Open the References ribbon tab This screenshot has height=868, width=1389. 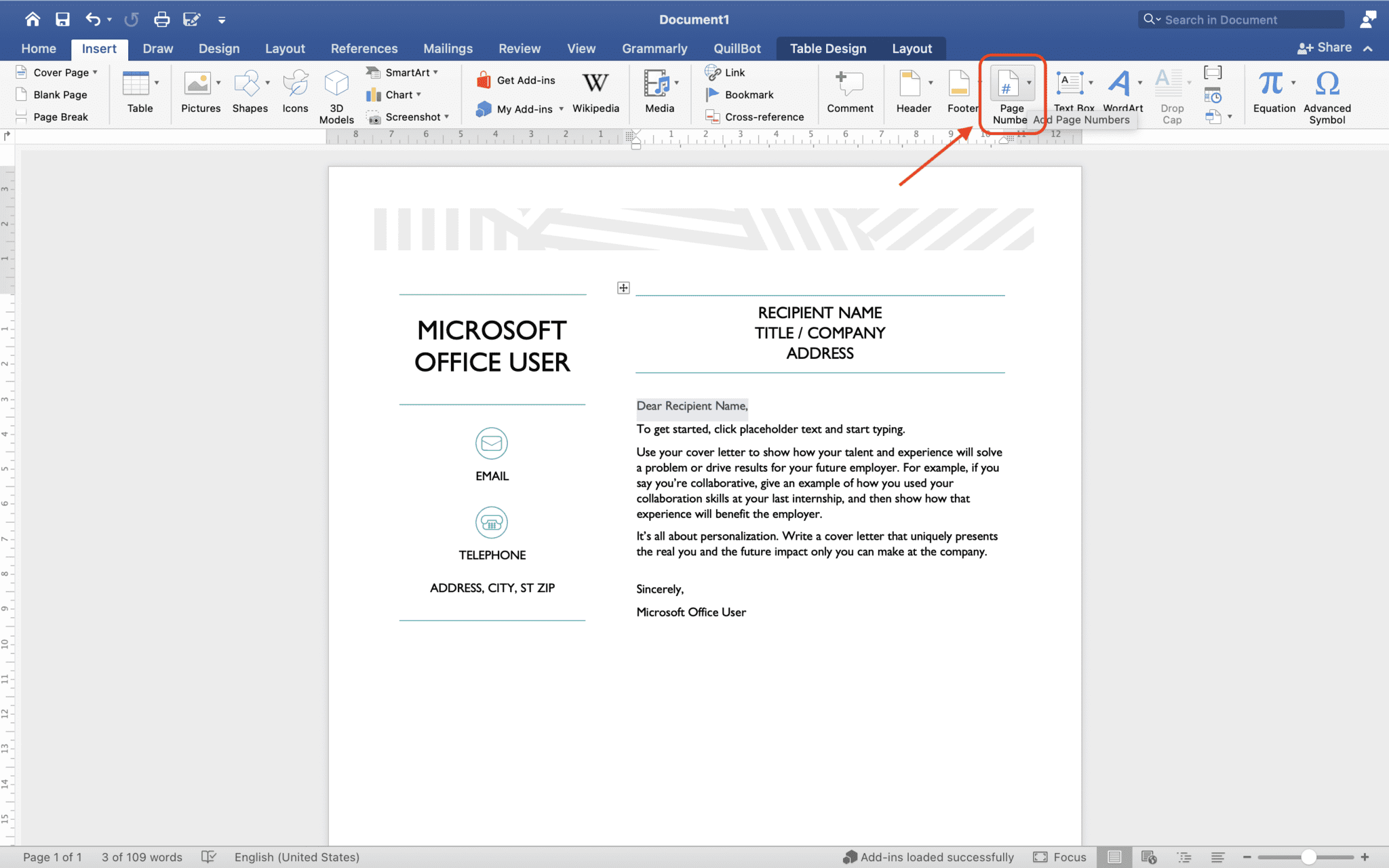pyautogui.click(x=364, y=48)
